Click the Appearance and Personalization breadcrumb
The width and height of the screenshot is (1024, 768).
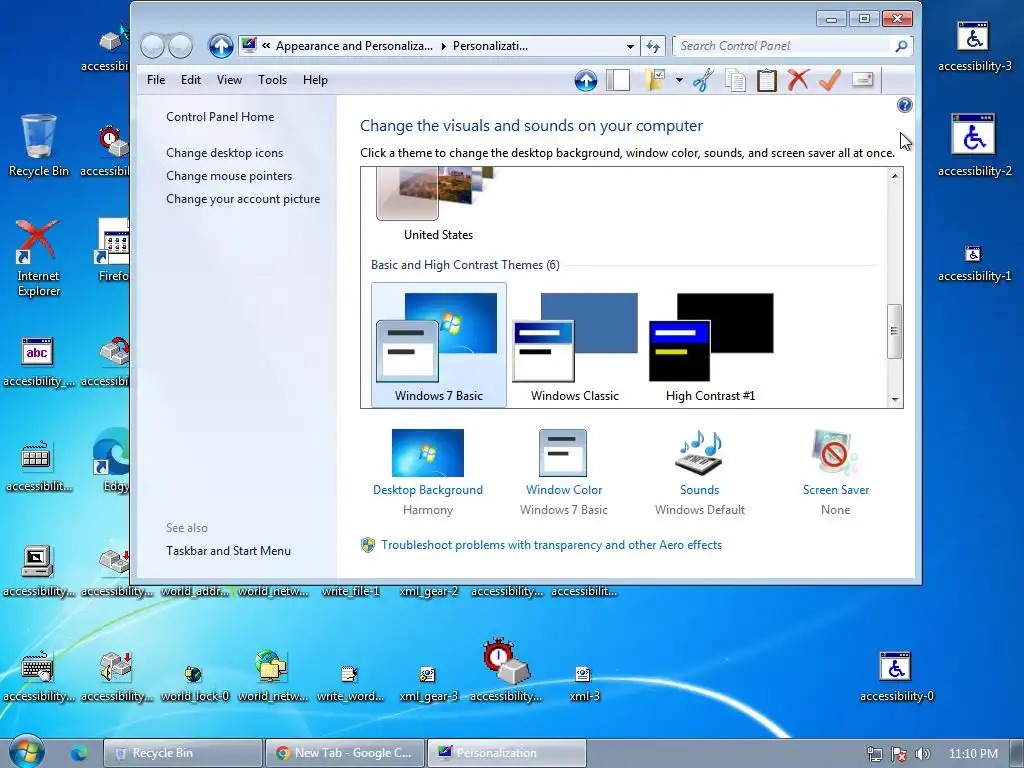[354, 46]
